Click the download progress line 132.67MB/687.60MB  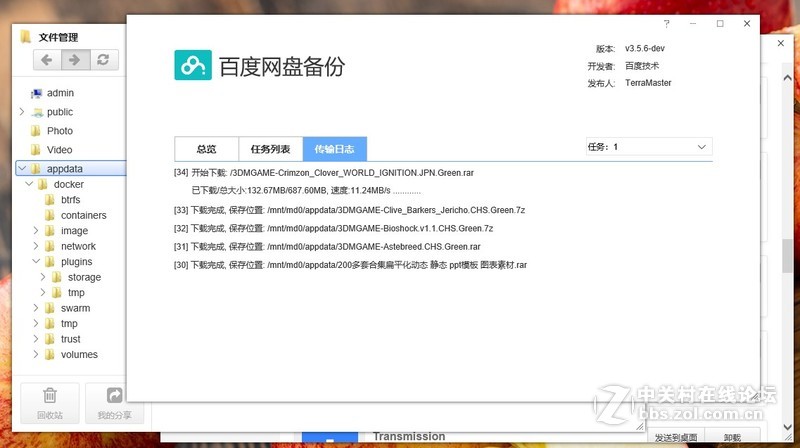coord(306,191)
